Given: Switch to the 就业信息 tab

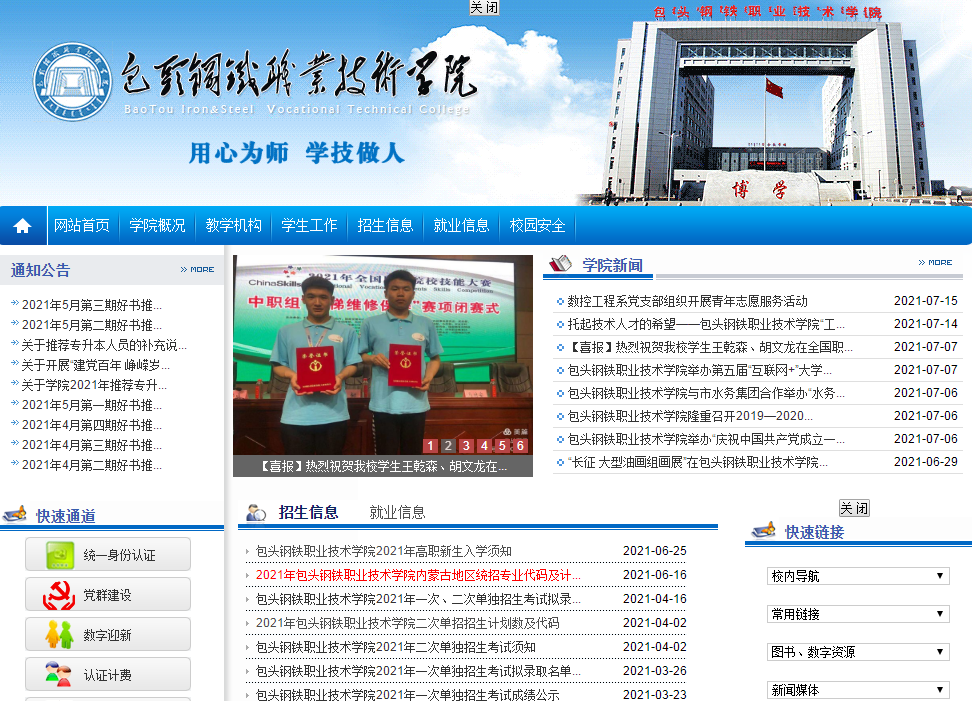Looking at the screenshot, I should pyautogui.click(x=397, y=513).
